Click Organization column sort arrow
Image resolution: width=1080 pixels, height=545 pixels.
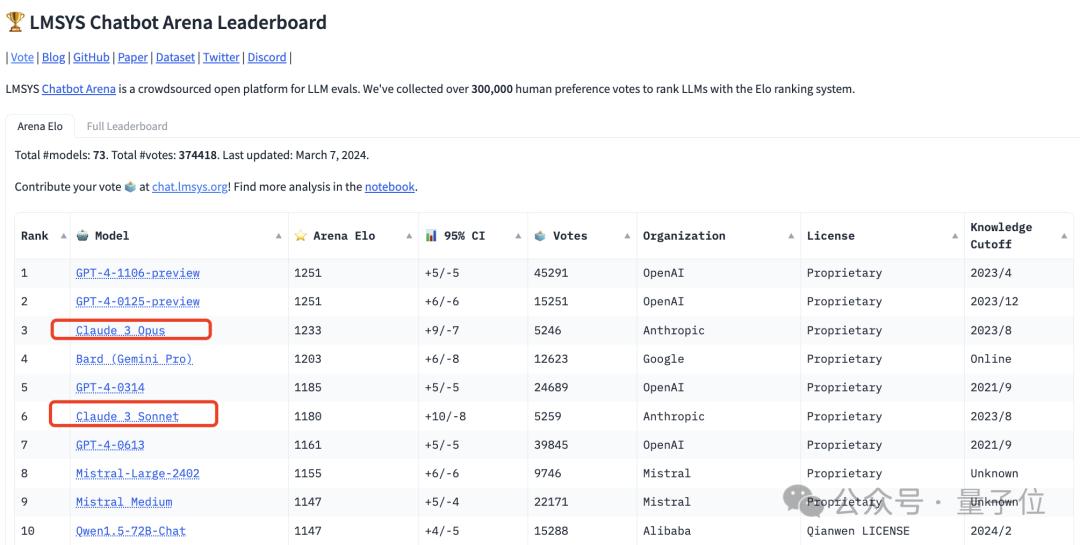(791, 236)
